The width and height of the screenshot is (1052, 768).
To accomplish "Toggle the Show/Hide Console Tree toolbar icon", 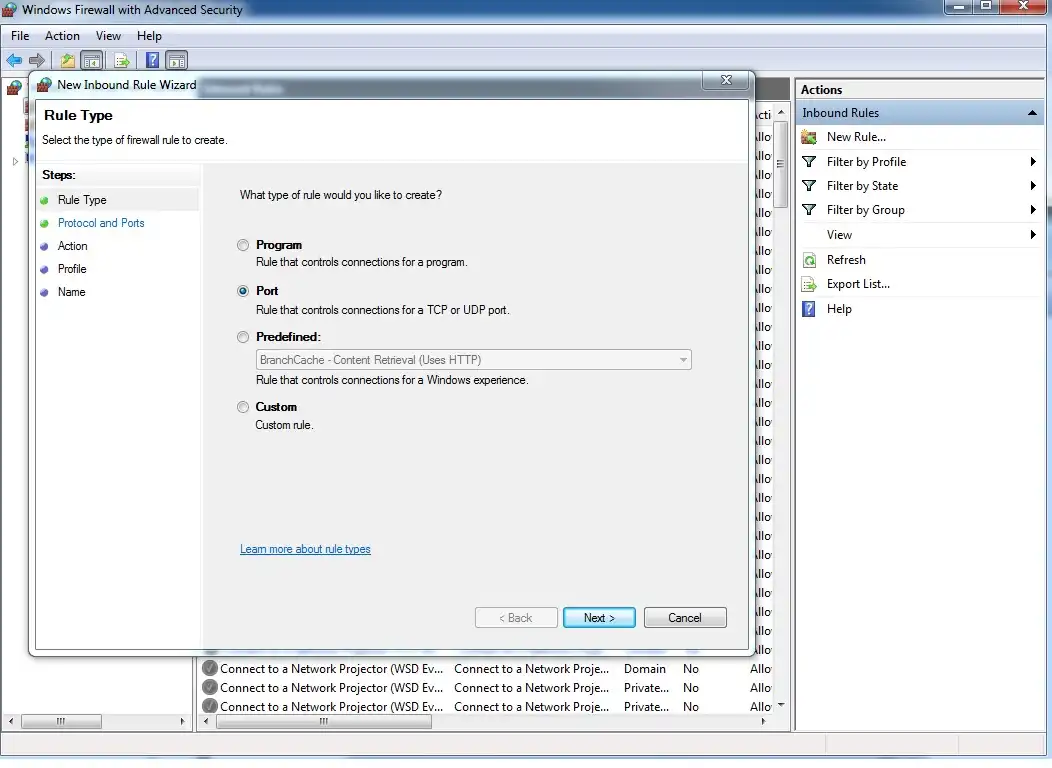I will click(x=92, y=60).
